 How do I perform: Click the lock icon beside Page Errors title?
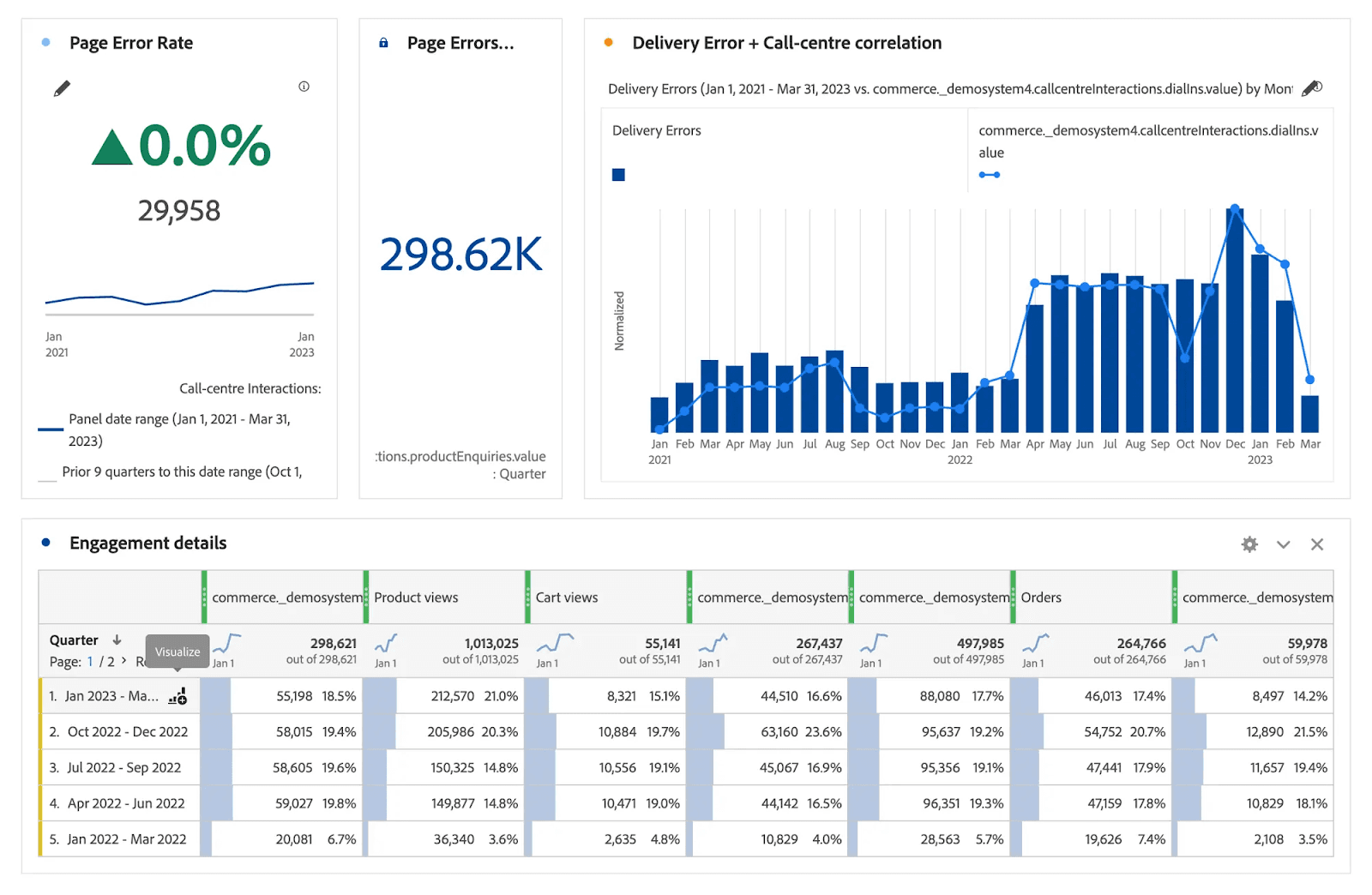click(x=383, y=43)
